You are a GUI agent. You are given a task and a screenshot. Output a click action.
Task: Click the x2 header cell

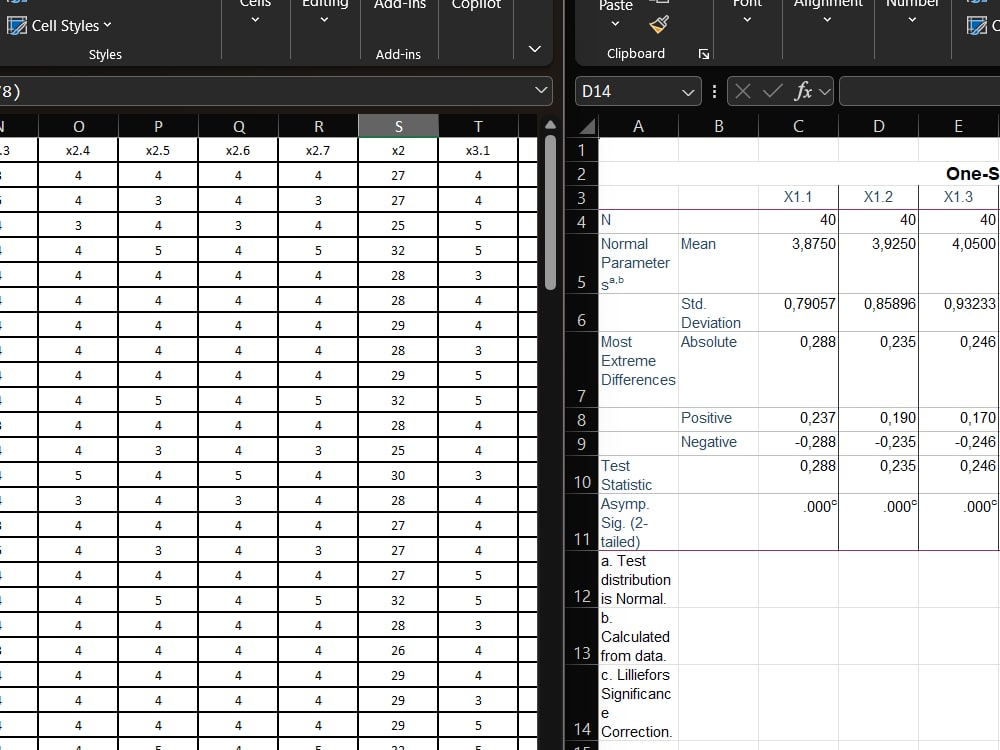(x=398, y=151)
